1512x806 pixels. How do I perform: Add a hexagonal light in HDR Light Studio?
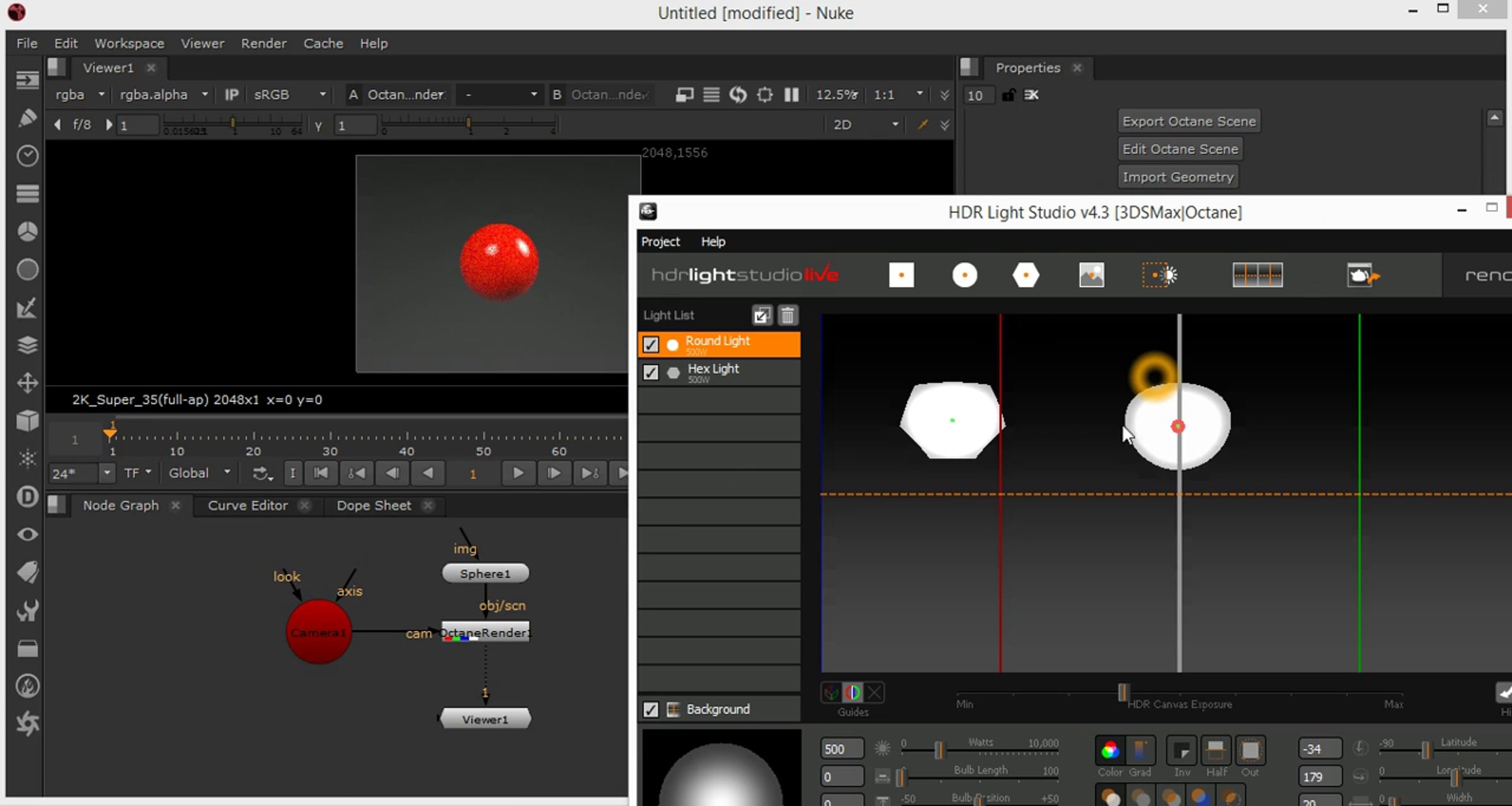pyautogui.click(x=1026, y=275)
